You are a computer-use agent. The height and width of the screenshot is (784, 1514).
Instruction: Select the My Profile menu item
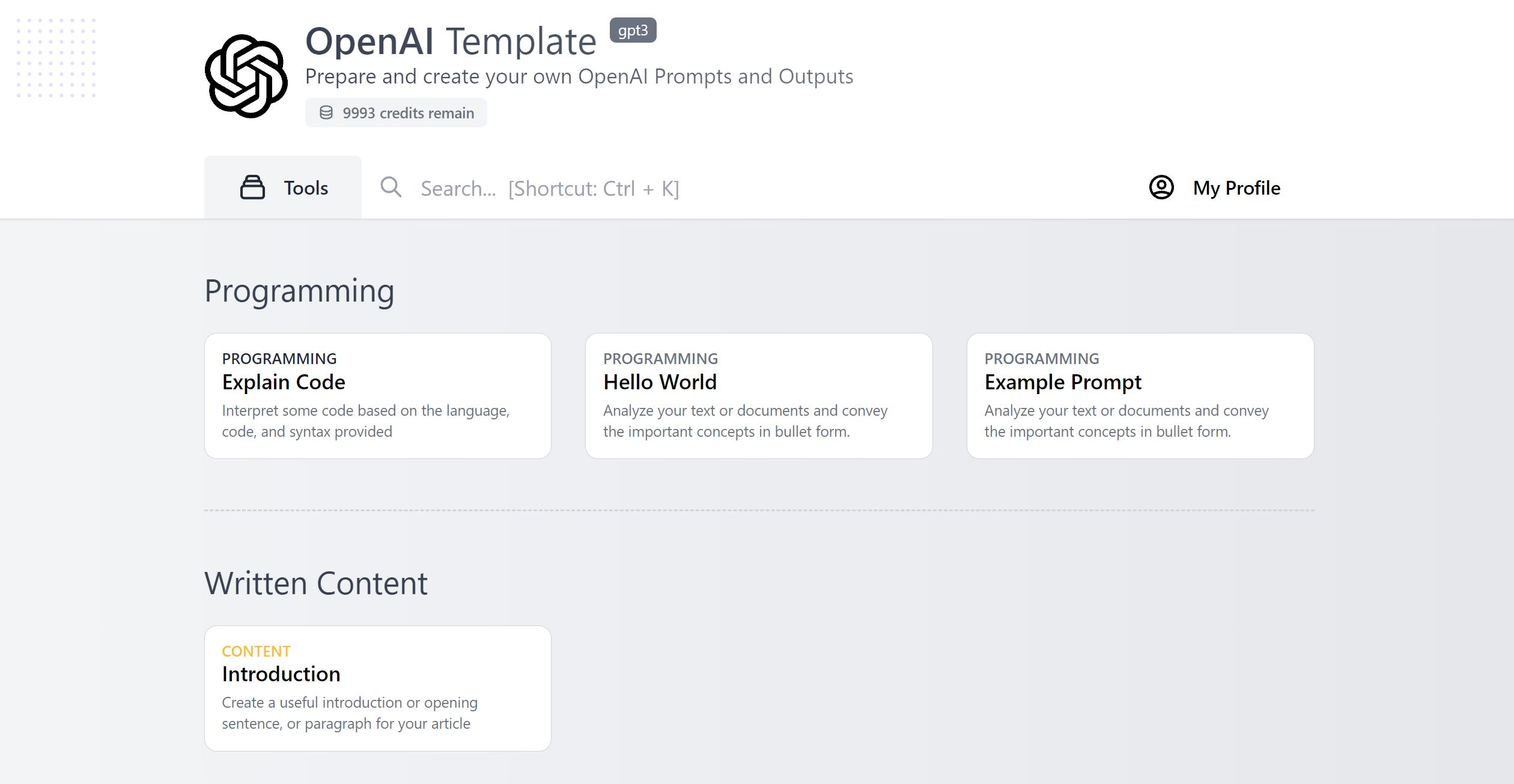tap(1235, 187)
